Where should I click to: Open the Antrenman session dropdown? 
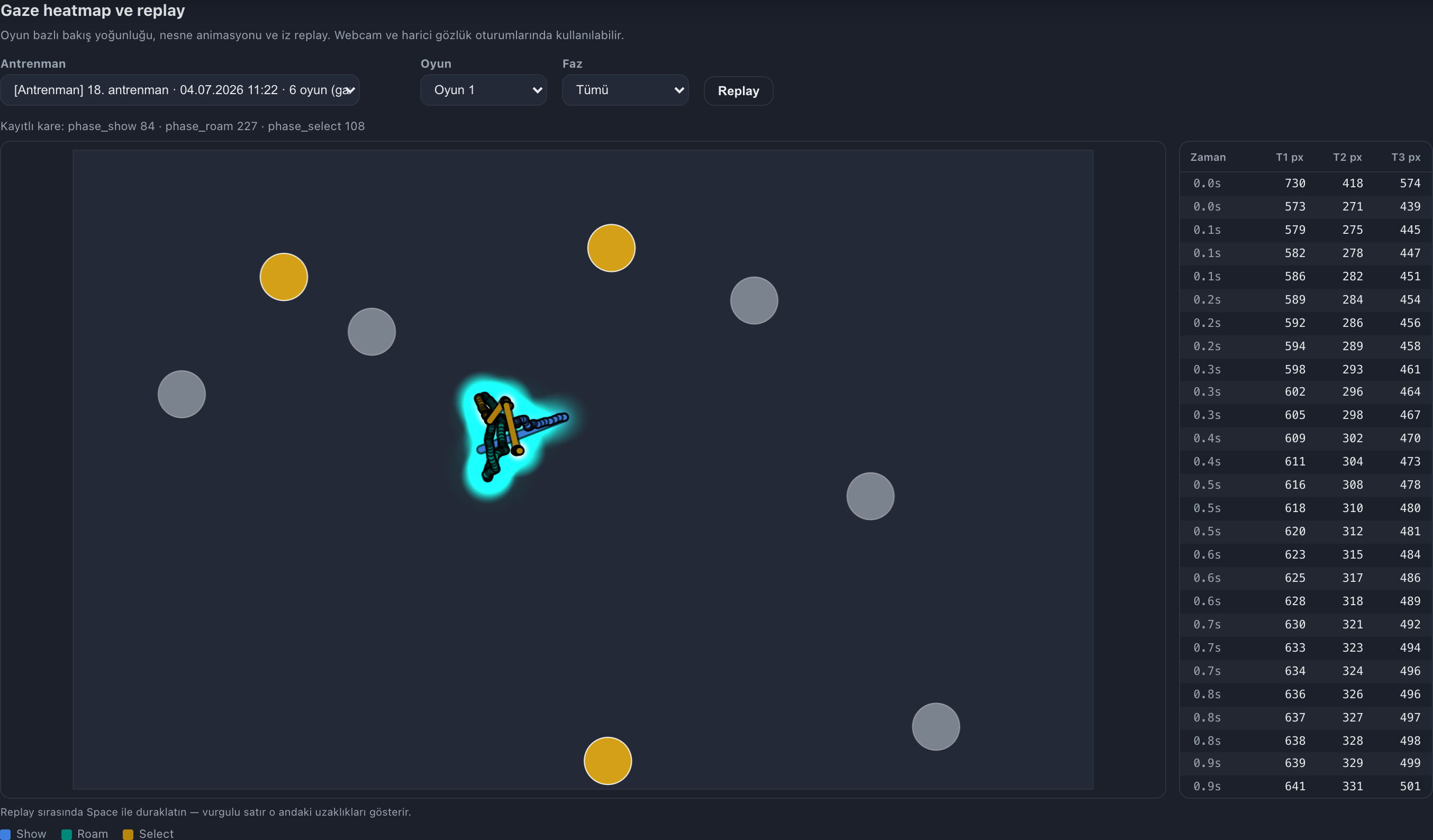pyautogui.click(x=180, y=90)
